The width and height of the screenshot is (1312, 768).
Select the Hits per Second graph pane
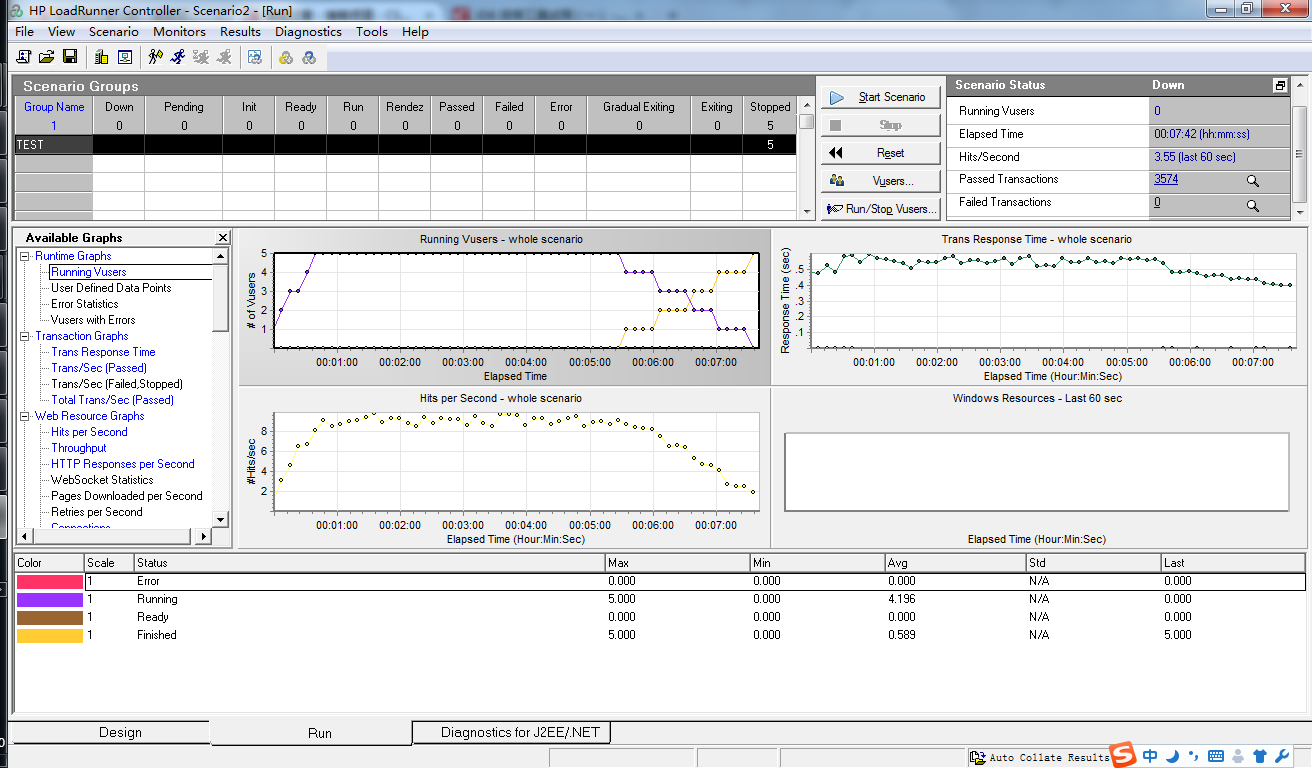click(504, 468)
